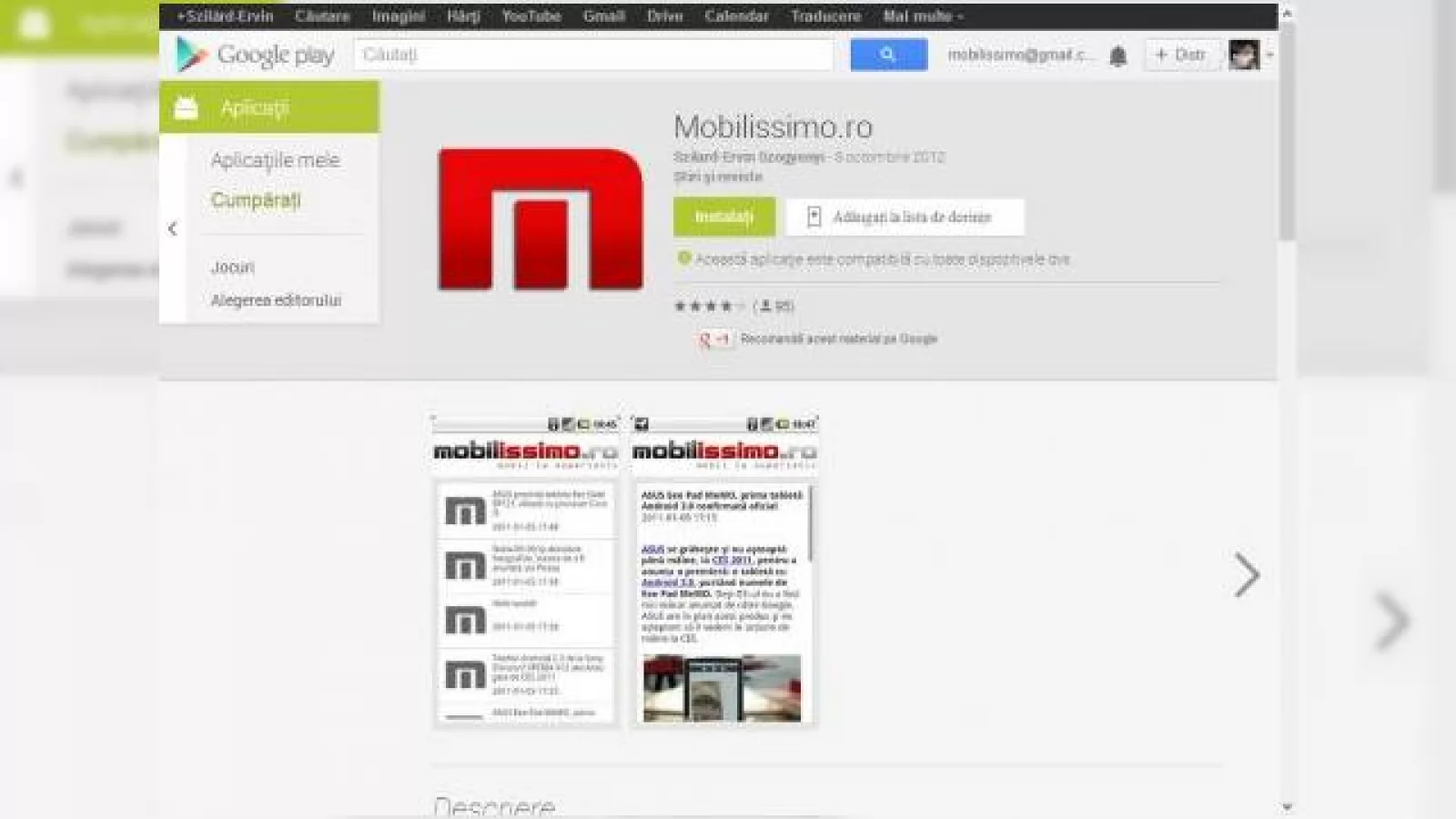Viewport: 1456px width, 819px height.
Task: Click the scrollbar down arrow
Action: click(x=1287, y=806)
